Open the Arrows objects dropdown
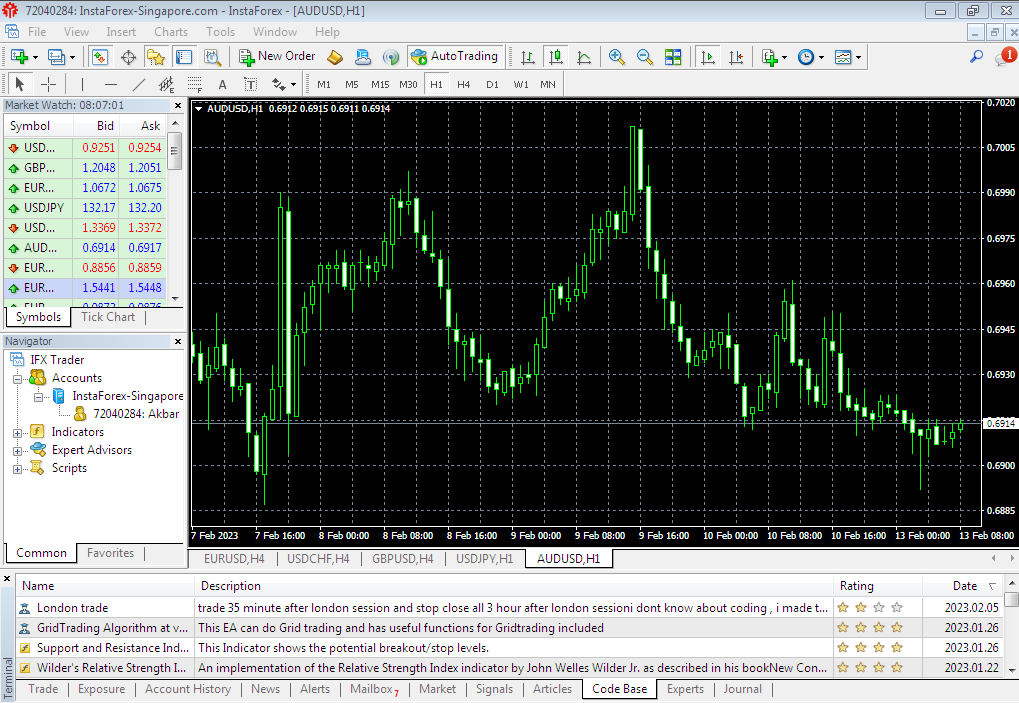This screenshot has width=1019, height=703. point(283,84)
